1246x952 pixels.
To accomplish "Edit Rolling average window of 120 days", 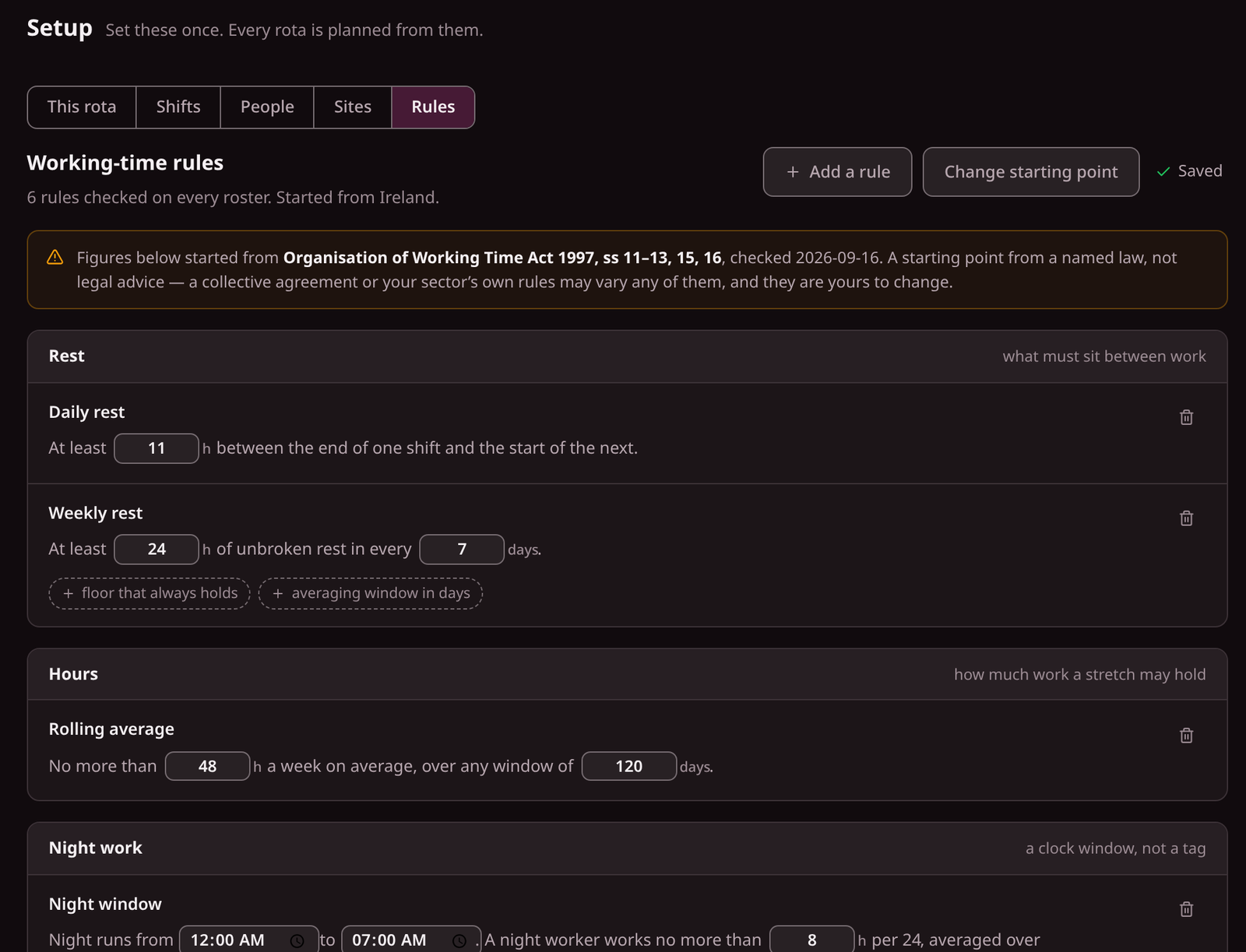I will tap(629, 767).
